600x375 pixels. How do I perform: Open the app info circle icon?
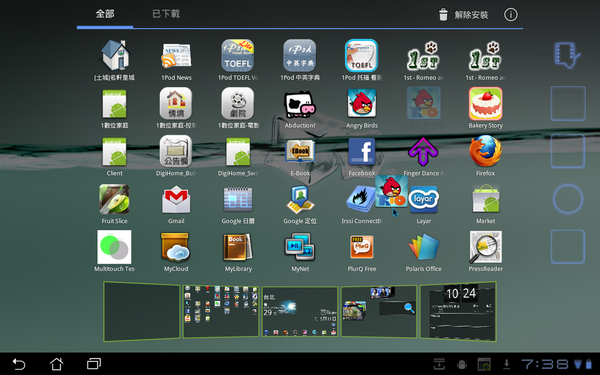point(510,15)
